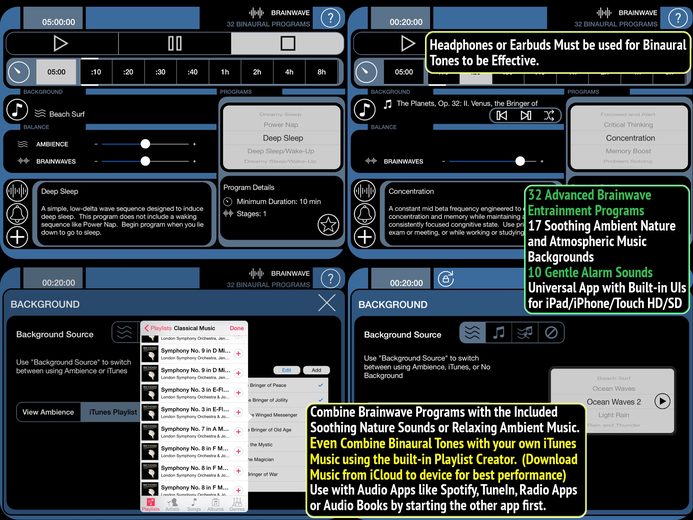
Task: Toggle the rotation lock icon beside 00:20:00
Action: [x=446, y=279]
